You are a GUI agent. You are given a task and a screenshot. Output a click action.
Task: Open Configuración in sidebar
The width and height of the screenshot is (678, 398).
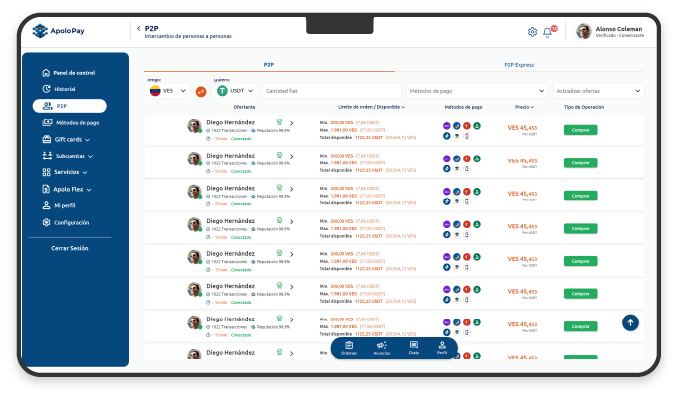coord(66,222)
